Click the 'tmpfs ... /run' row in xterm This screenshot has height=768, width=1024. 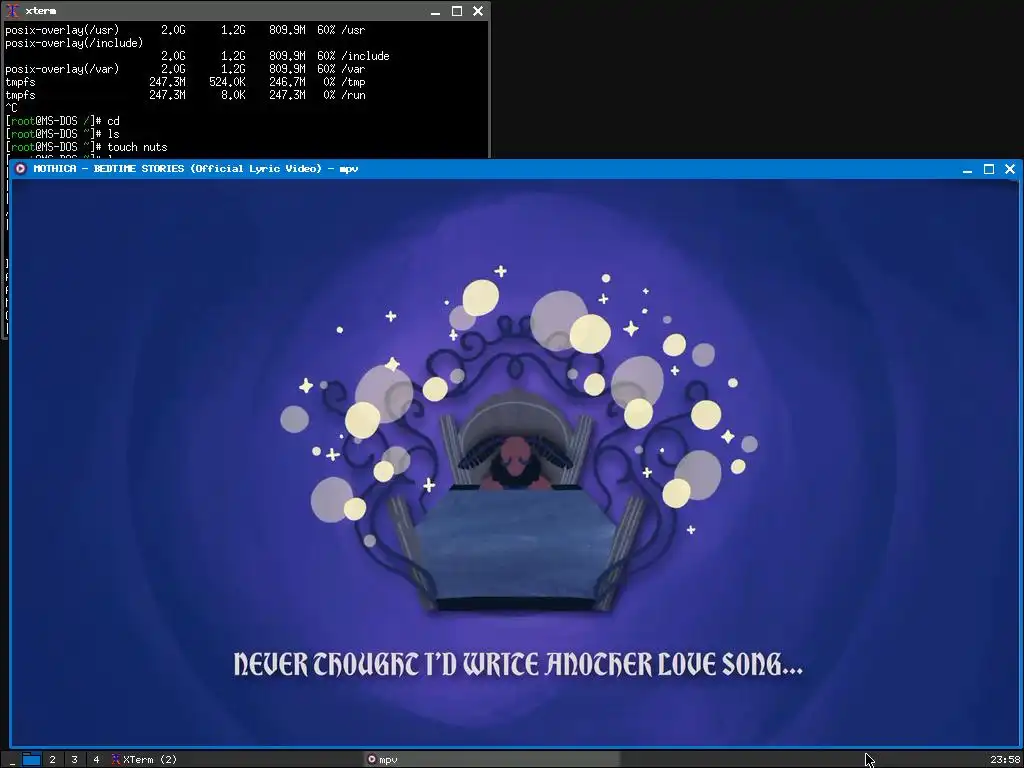185,95
